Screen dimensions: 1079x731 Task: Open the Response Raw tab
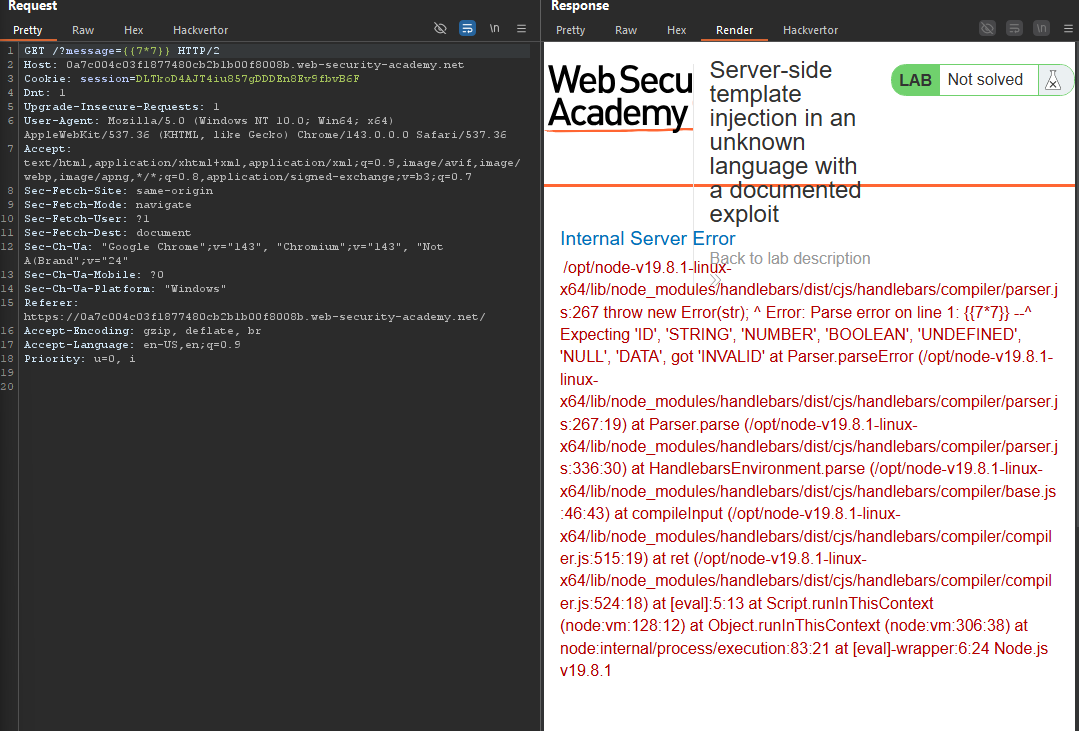click(626, 30)
